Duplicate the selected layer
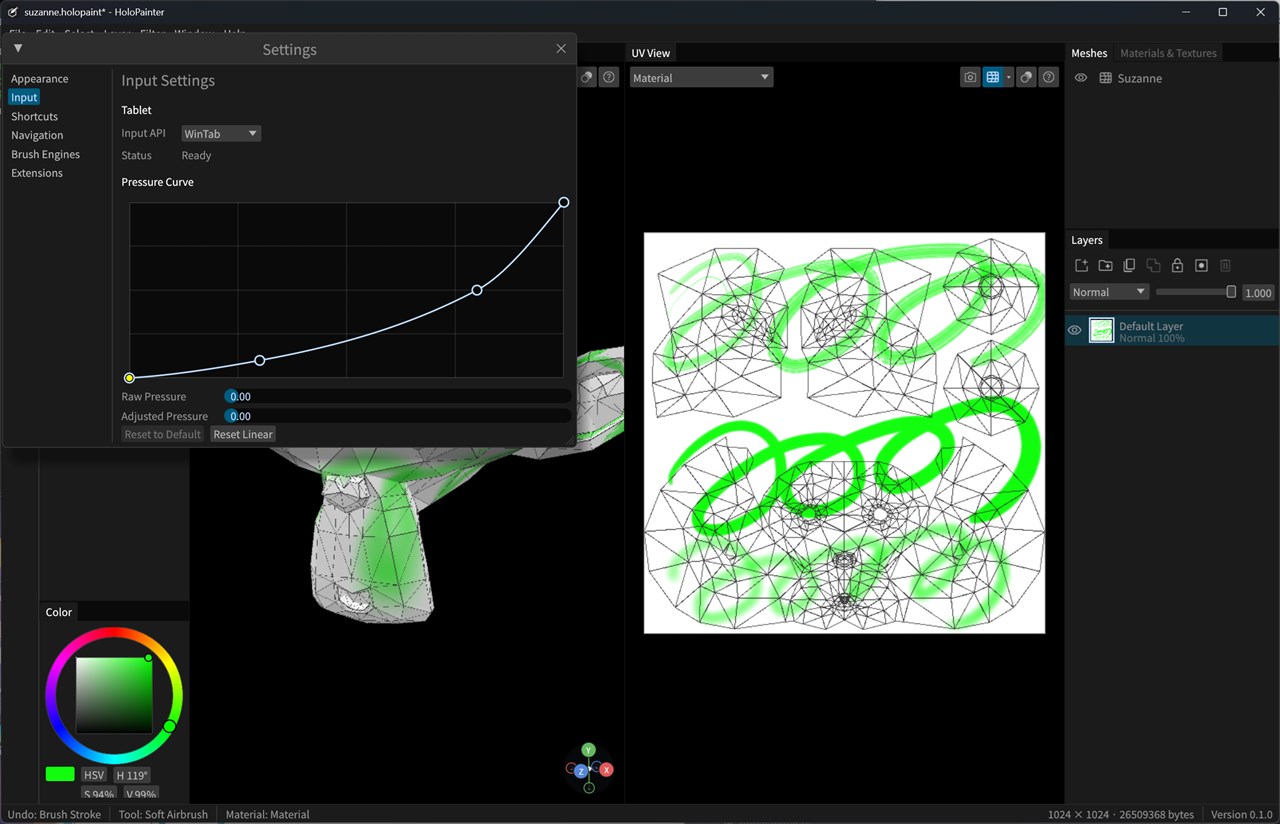This screenshot has width=1280, height=824. coord(1129,265)
